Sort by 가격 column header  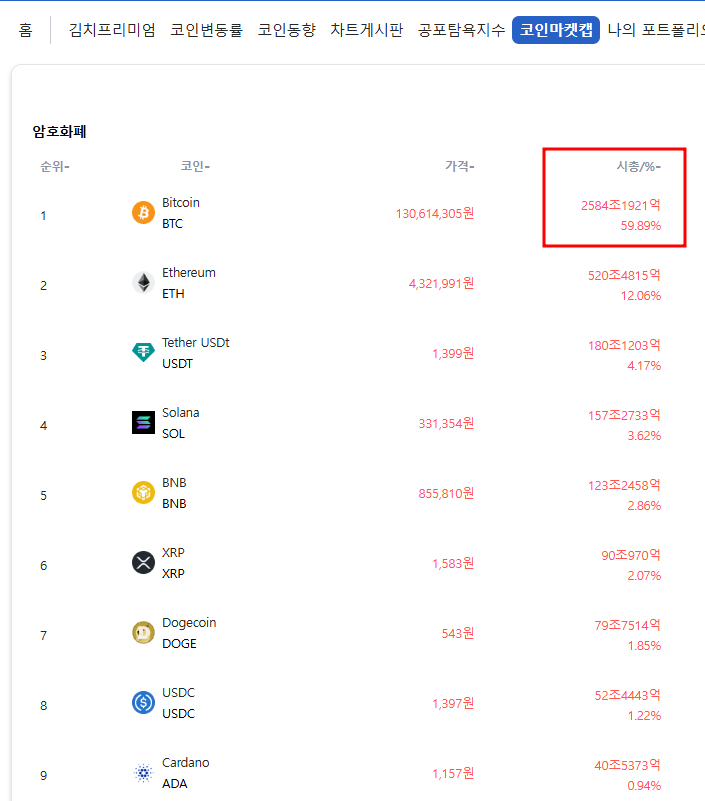[x=459, y=166]
